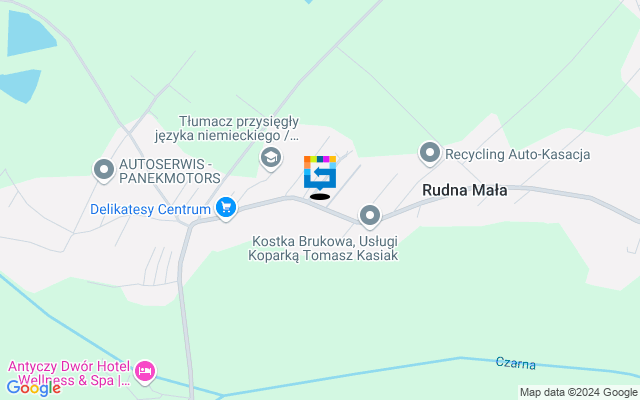640x400 pixels.
Task: Click the Kostka Brukowa Tomasz Kasiak pin
Action: 370,216
